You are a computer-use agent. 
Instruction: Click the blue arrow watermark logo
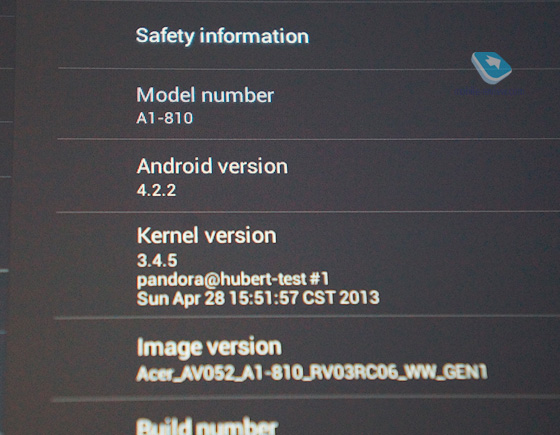tap(491, 68)
